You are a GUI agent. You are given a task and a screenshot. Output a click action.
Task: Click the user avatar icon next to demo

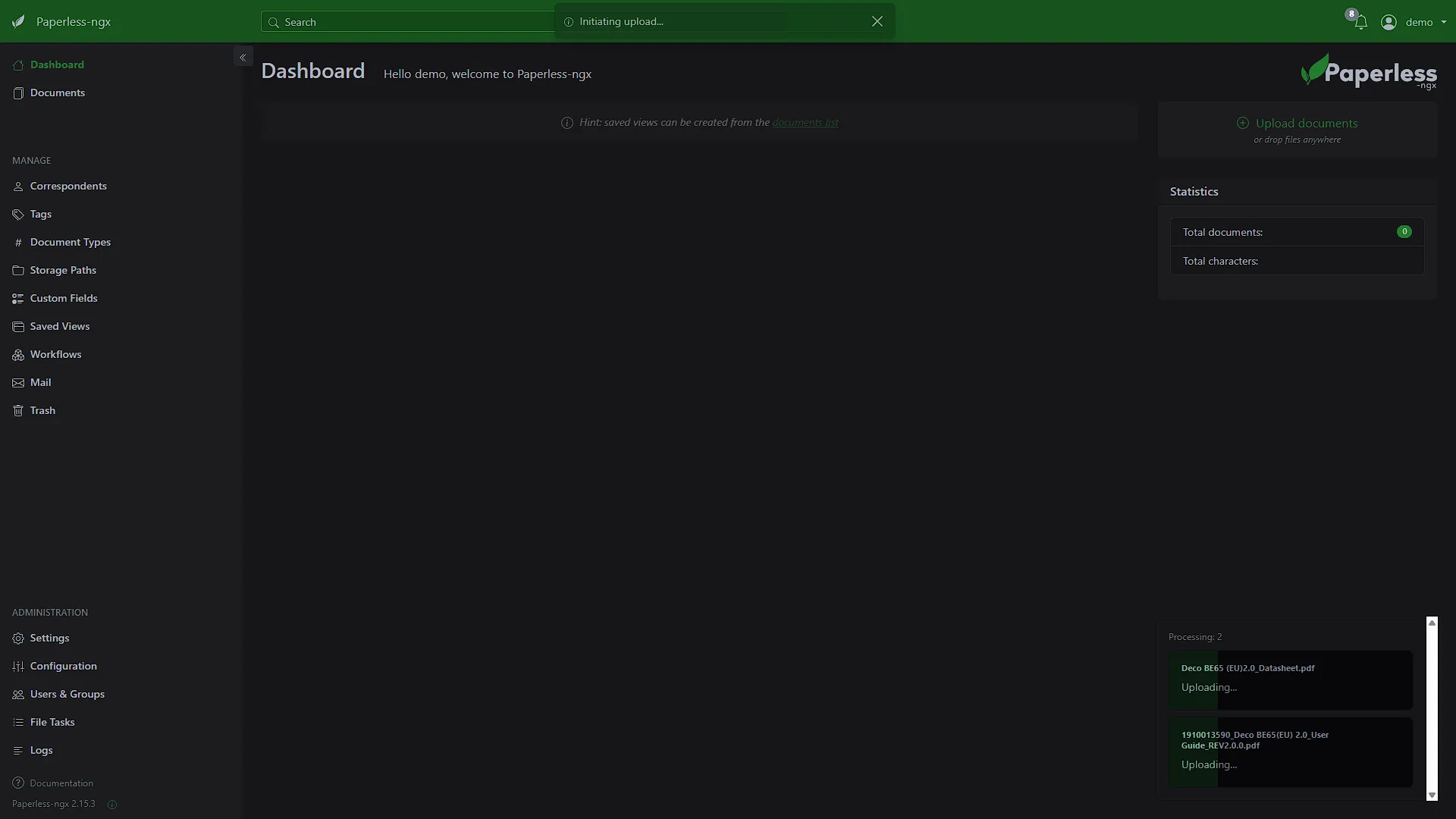pyautogui.click(x=1389, y=22)
